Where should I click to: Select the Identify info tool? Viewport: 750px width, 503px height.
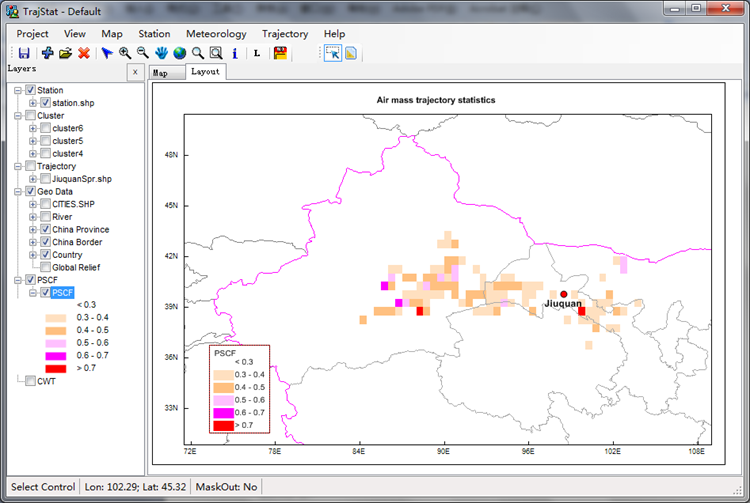click(x=234, y=53)
